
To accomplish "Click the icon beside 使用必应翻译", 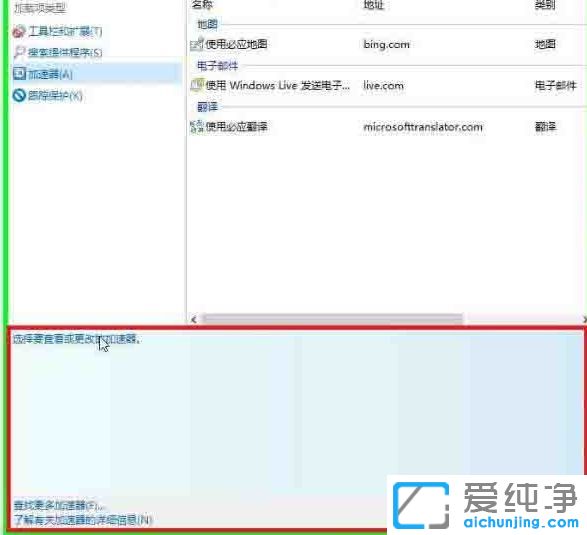I will point(197,127).
